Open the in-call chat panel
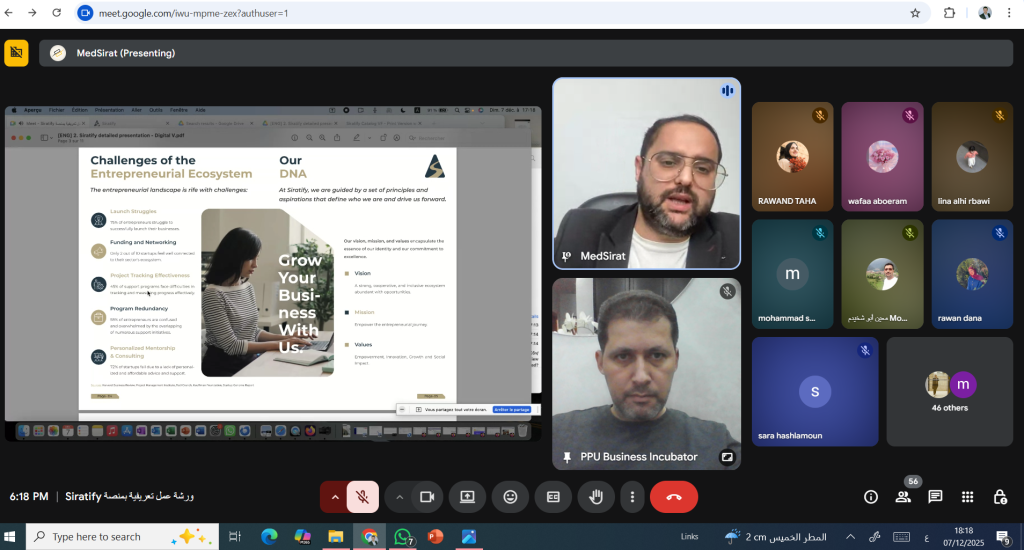Viewport: 1024px width, 550px height. point(935,497)
